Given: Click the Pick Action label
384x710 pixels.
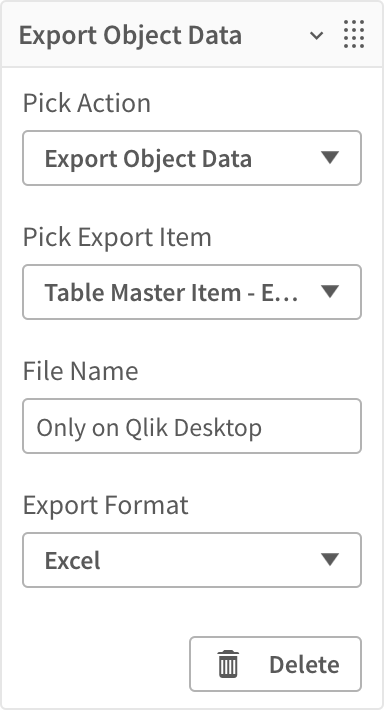Looking at the screenshot, I should pyautogui.click(x=86, y=103).
